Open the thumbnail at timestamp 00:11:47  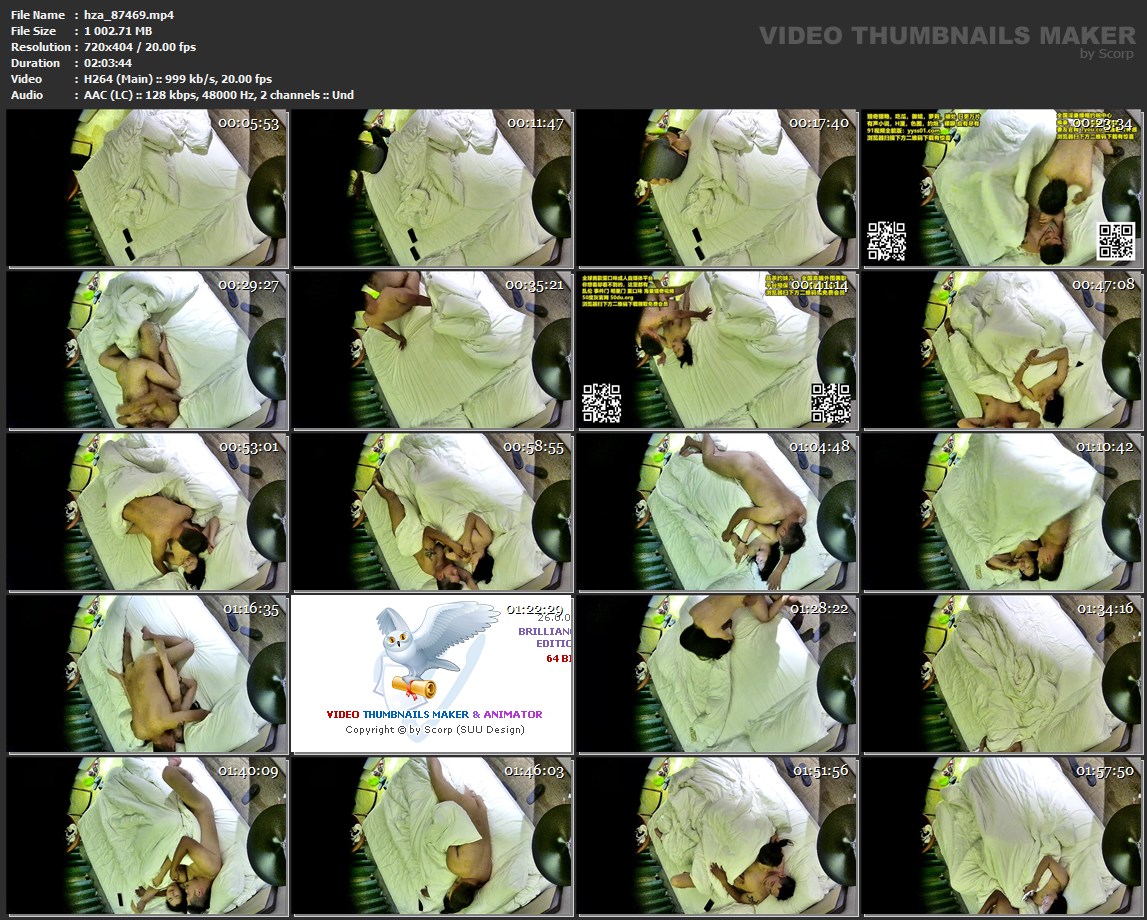point(432,188)
